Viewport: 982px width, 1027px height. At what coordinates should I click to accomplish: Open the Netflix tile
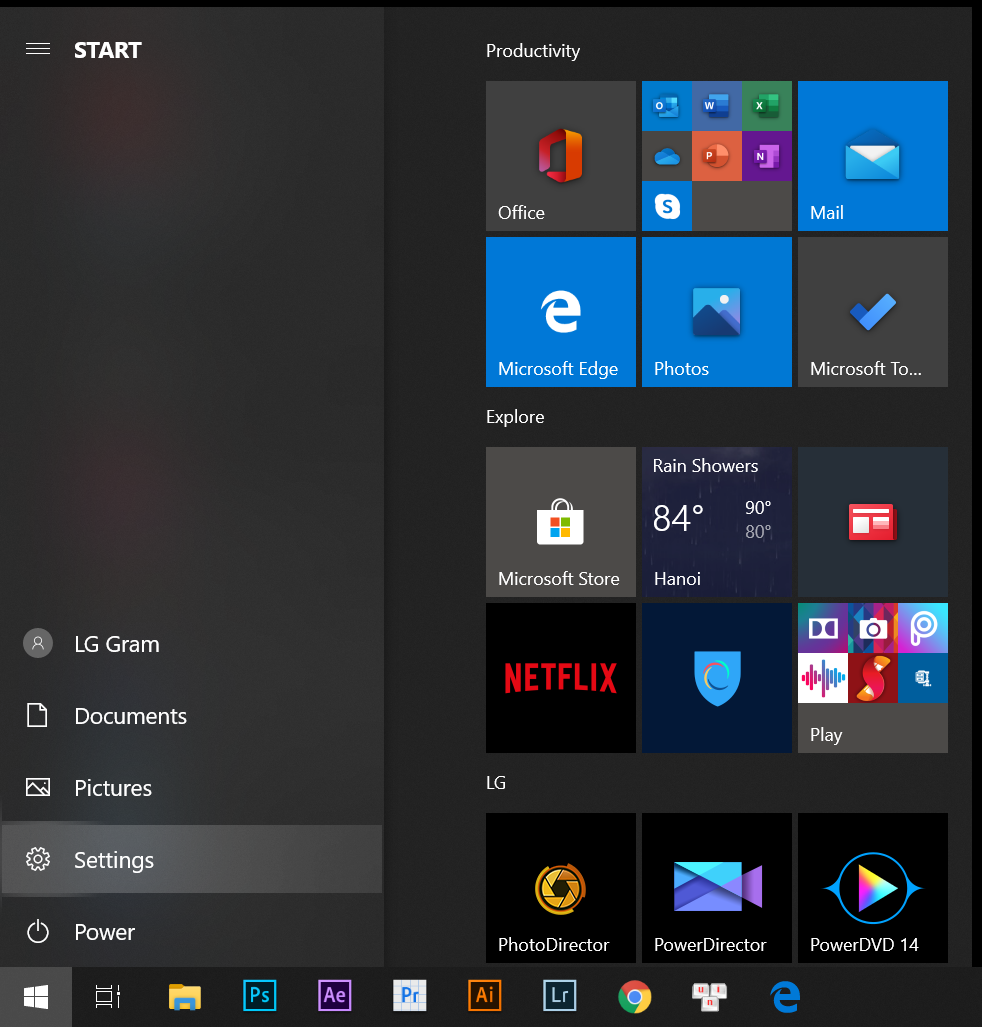[560, 678]
